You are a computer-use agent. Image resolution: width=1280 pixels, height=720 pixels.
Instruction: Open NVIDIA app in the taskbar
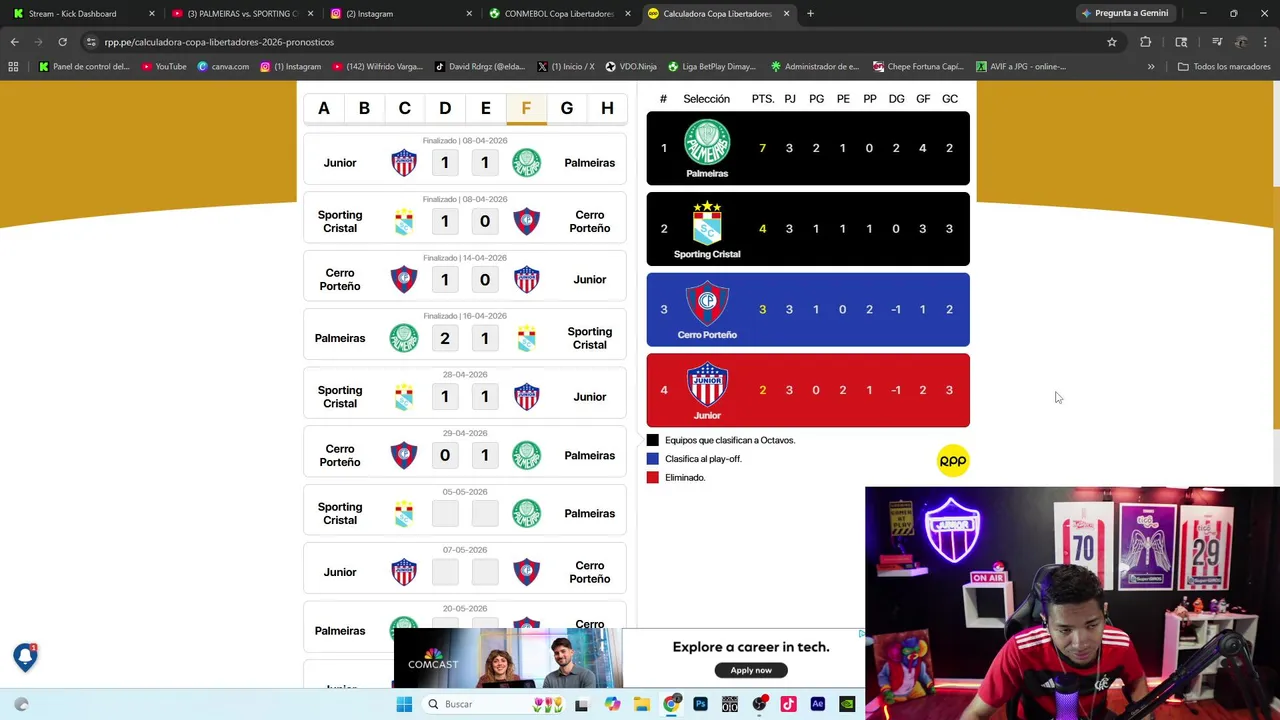click(x=847, y=704)
